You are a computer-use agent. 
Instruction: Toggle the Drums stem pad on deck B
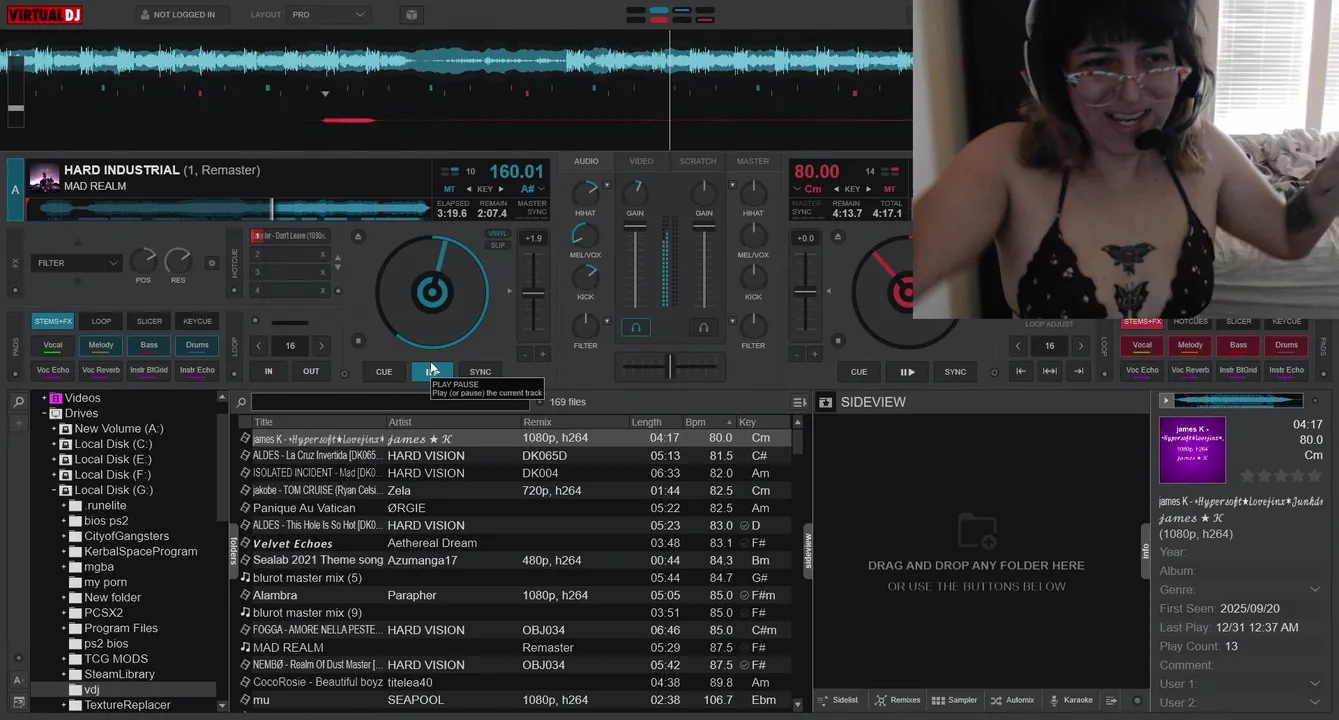(1286, 345)
